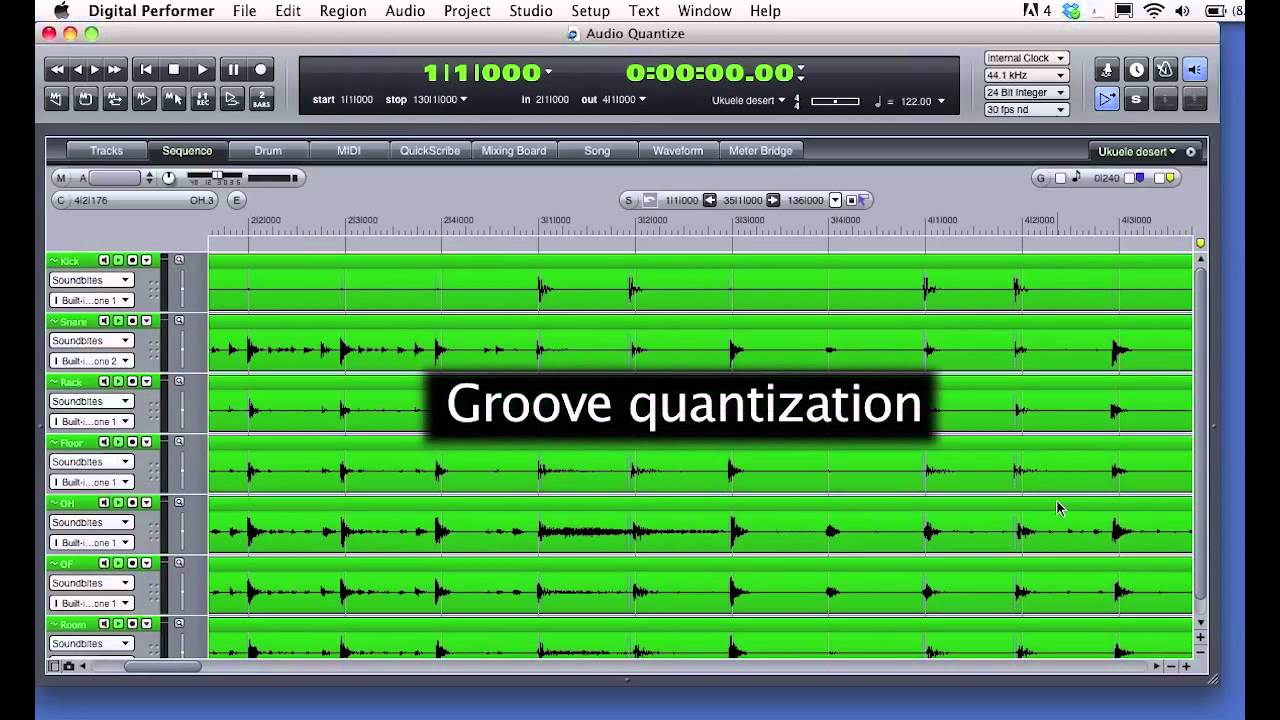
Task: Mute the OF track speaker toggle
Action: point(104,563)
